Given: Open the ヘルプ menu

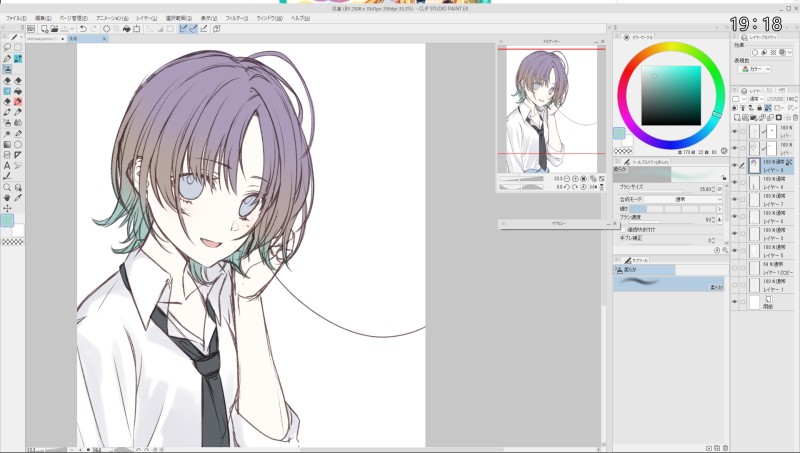Looking at the screenshot, I should coord(300,18).
